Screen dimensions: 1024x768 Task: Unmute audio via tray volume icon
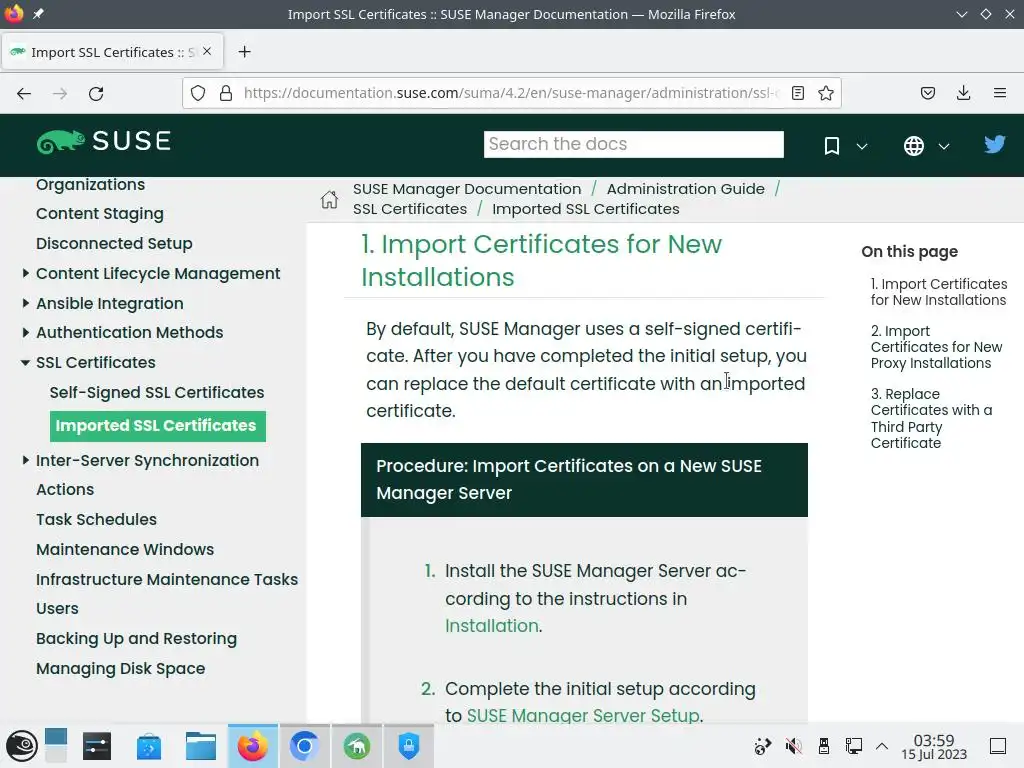[x=793, y=746]
